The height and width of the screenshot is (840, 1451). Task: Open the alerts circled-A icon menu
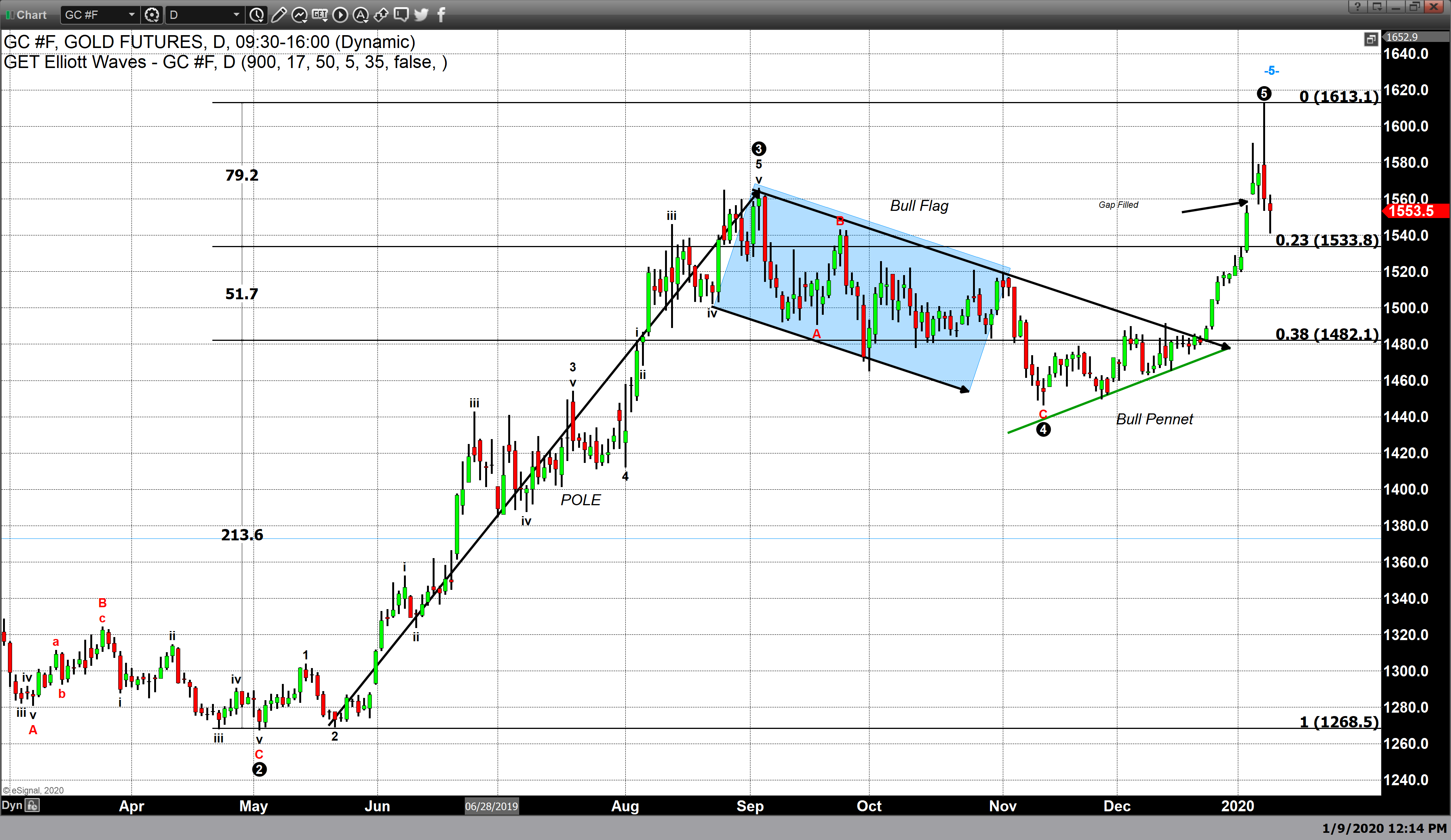360,15
